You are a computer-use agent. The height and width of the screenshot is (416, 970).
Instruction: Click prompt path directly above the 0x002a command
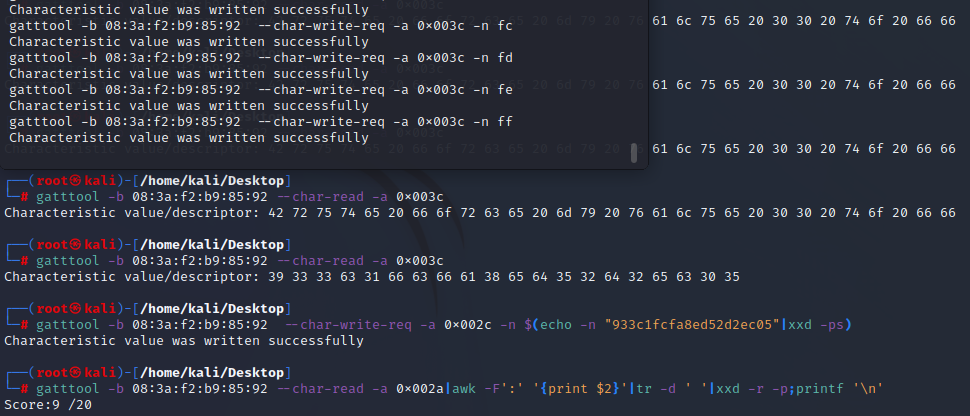pyautogui.click(x=189, y=373)
